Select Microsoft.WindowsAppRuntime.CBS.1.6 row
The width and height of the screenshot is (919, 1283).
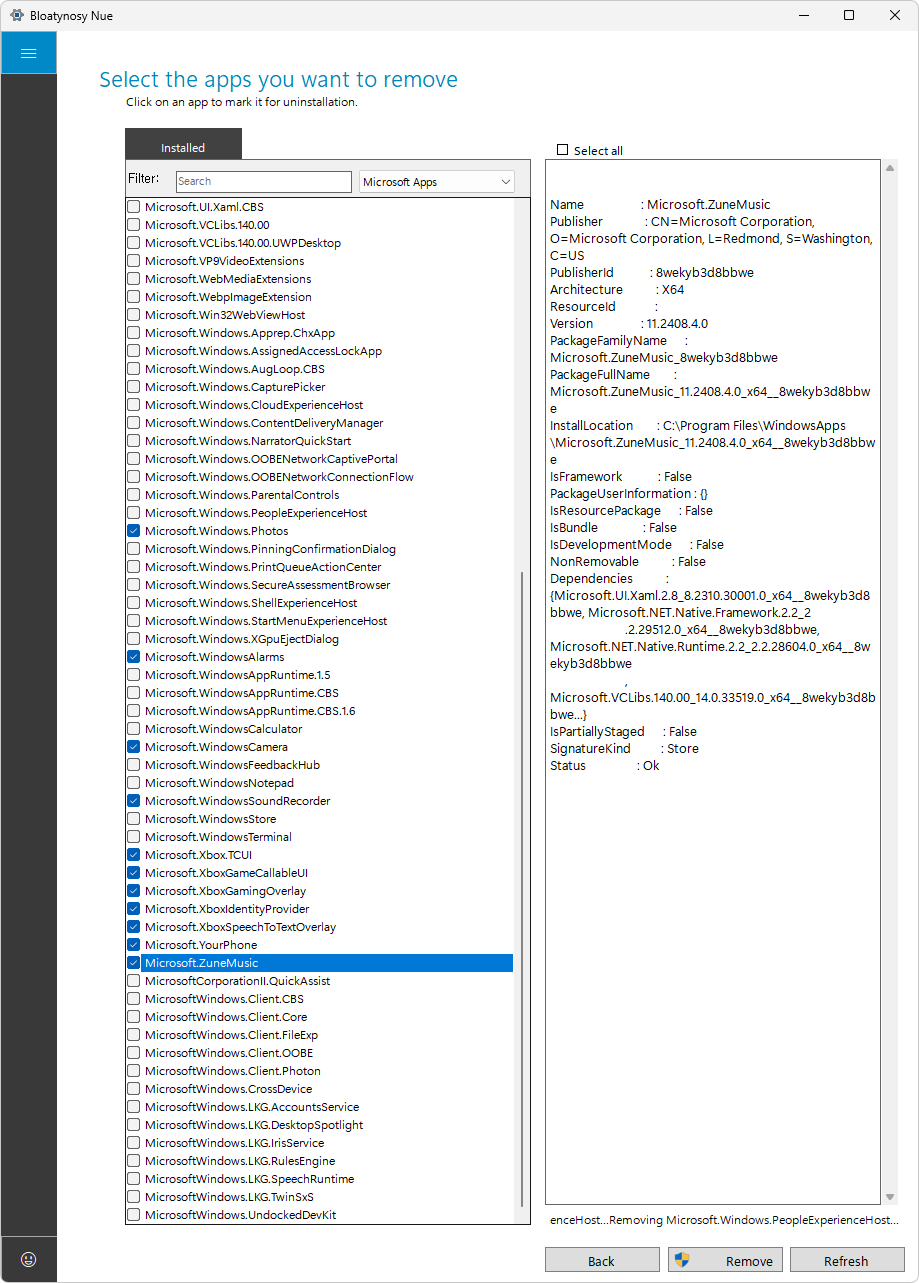pos(319,711)
